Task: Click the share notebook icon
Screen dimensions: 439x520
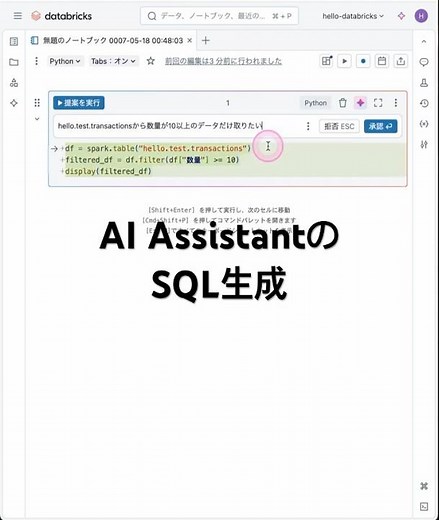Action: click(x=401, y=61)
